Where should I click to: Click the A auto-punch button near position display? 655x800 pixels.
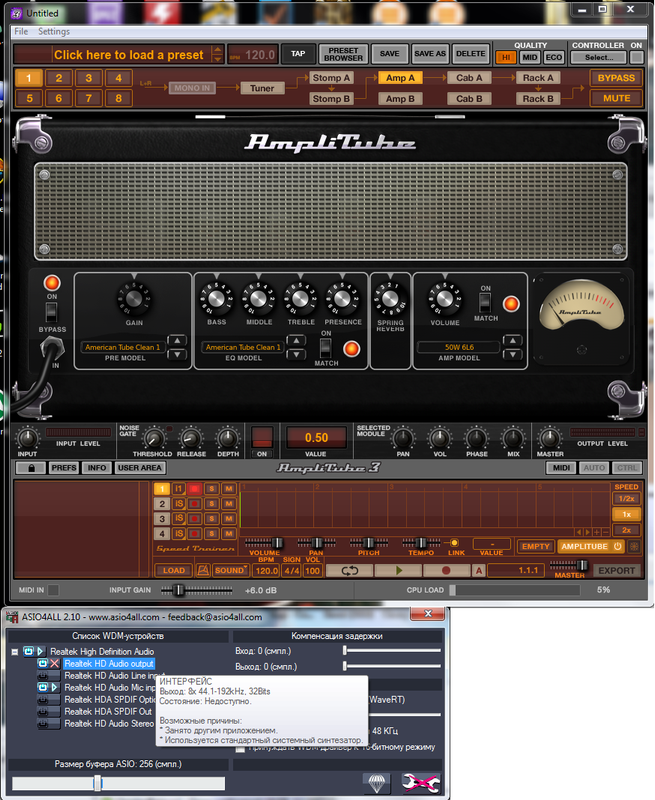click(478, 570)
